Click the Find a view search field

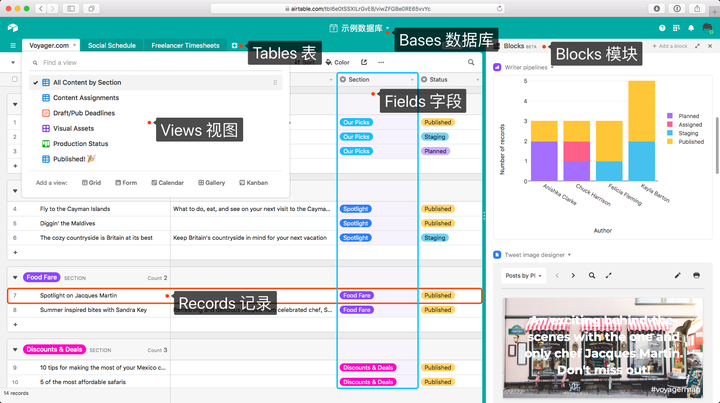(156, 62)
